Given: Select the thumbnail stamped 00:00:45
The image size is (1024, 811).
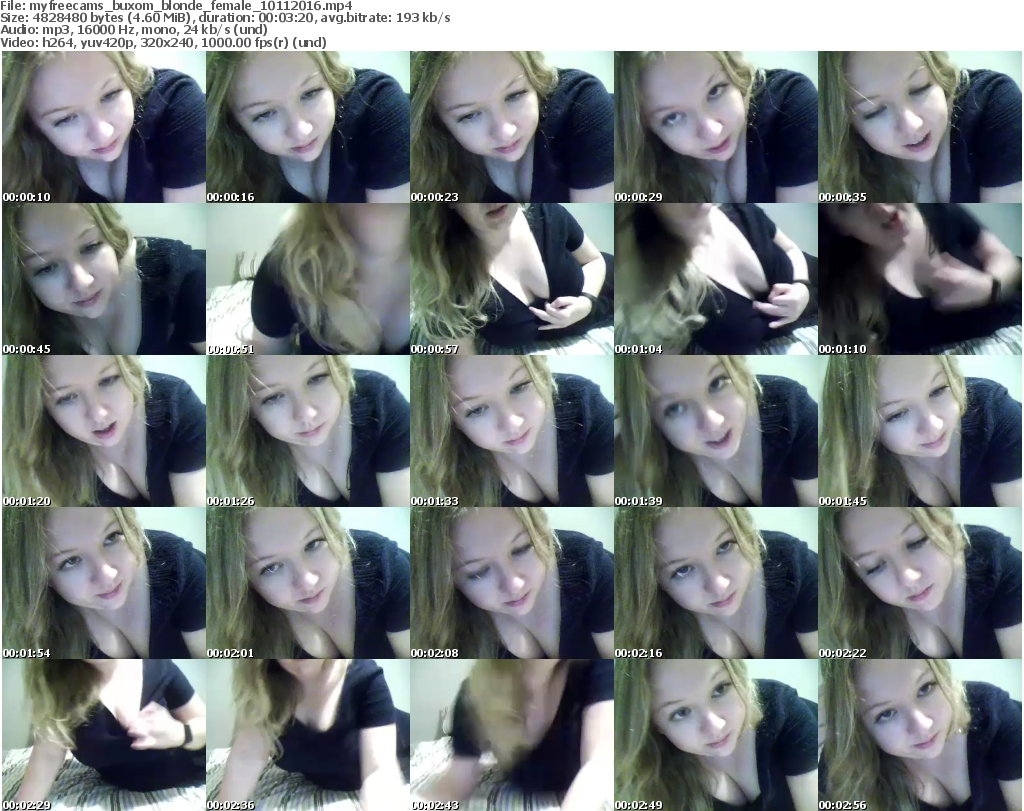Looking at the screenshot, I should [x=104, y=279].
